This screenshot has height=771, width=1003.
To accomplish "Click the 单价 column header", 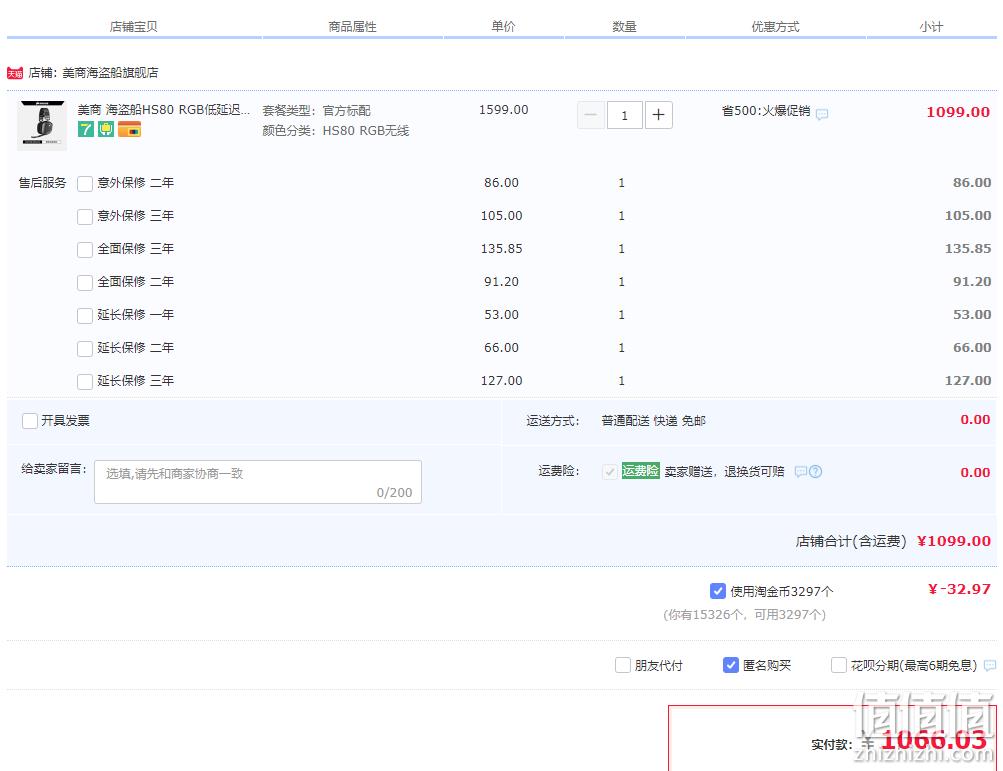I will click(503, 27).
